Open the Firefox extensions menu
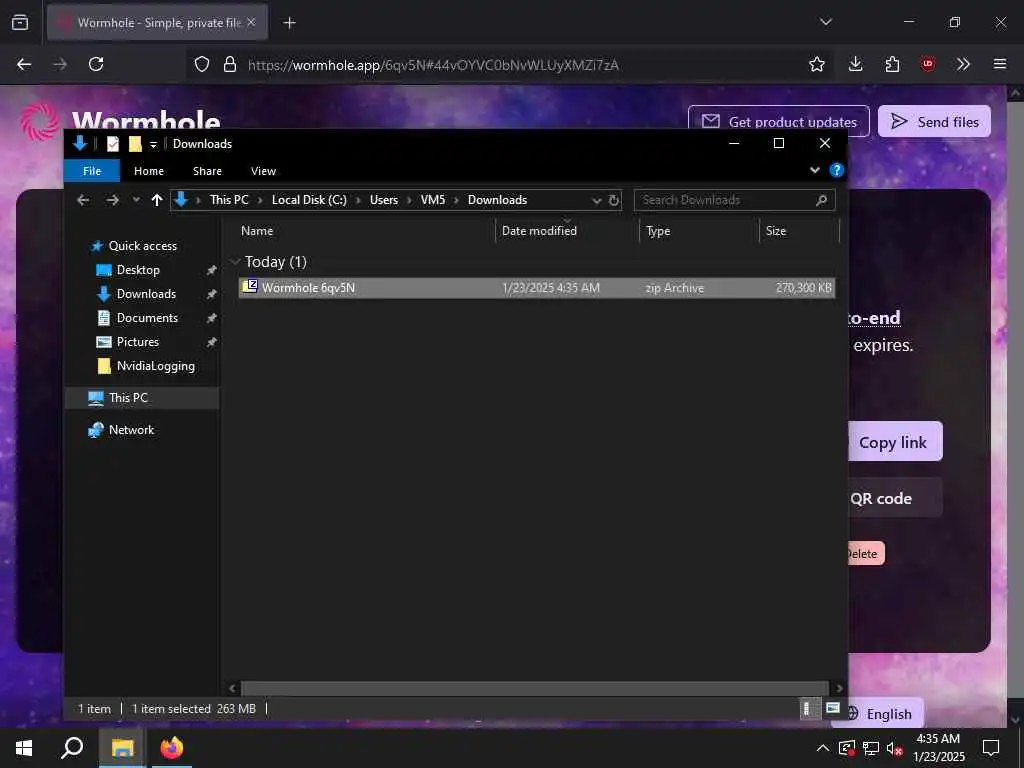Viewport: 1024px width, 768px height. tap(892, 64)
